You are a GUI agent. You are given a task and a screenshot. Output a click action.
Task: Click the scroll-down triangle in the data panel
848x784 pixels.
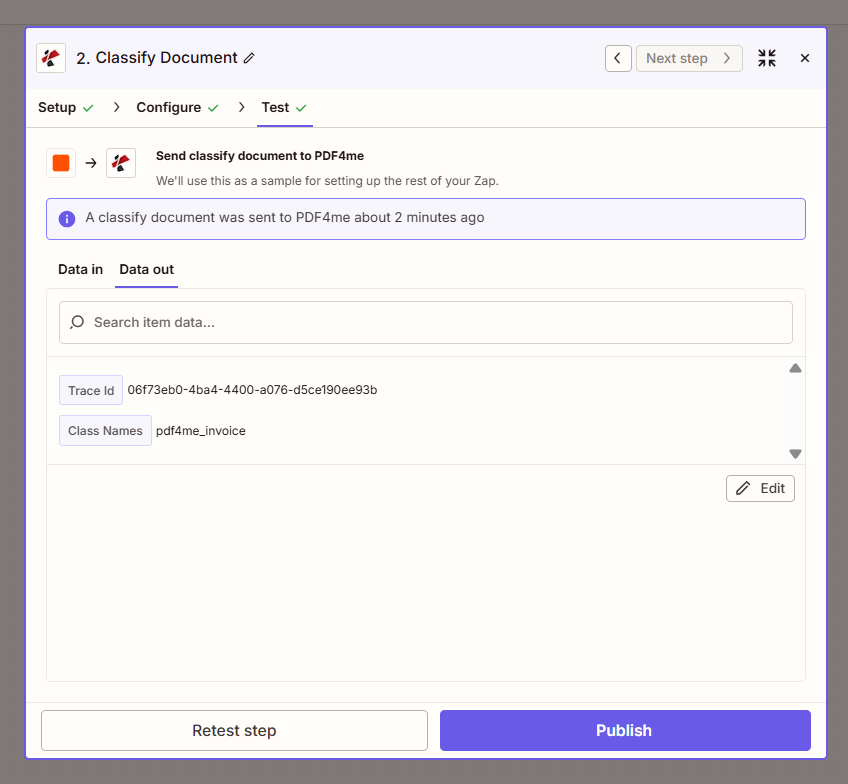tap(795, 454)
